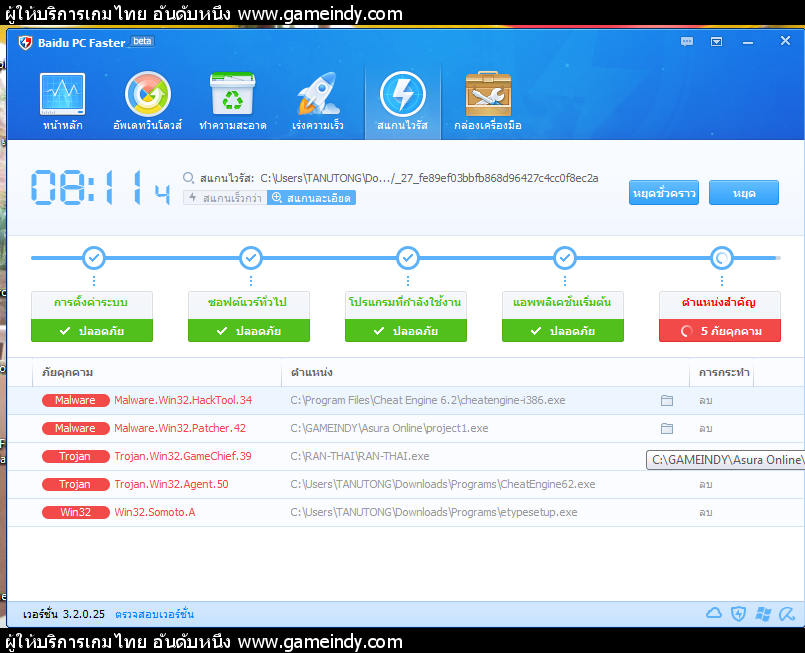The width and height of the screenshot is (805, 653).
Task: Click the หยุดชั่วคราว pause button
Action: click(664, 193)
